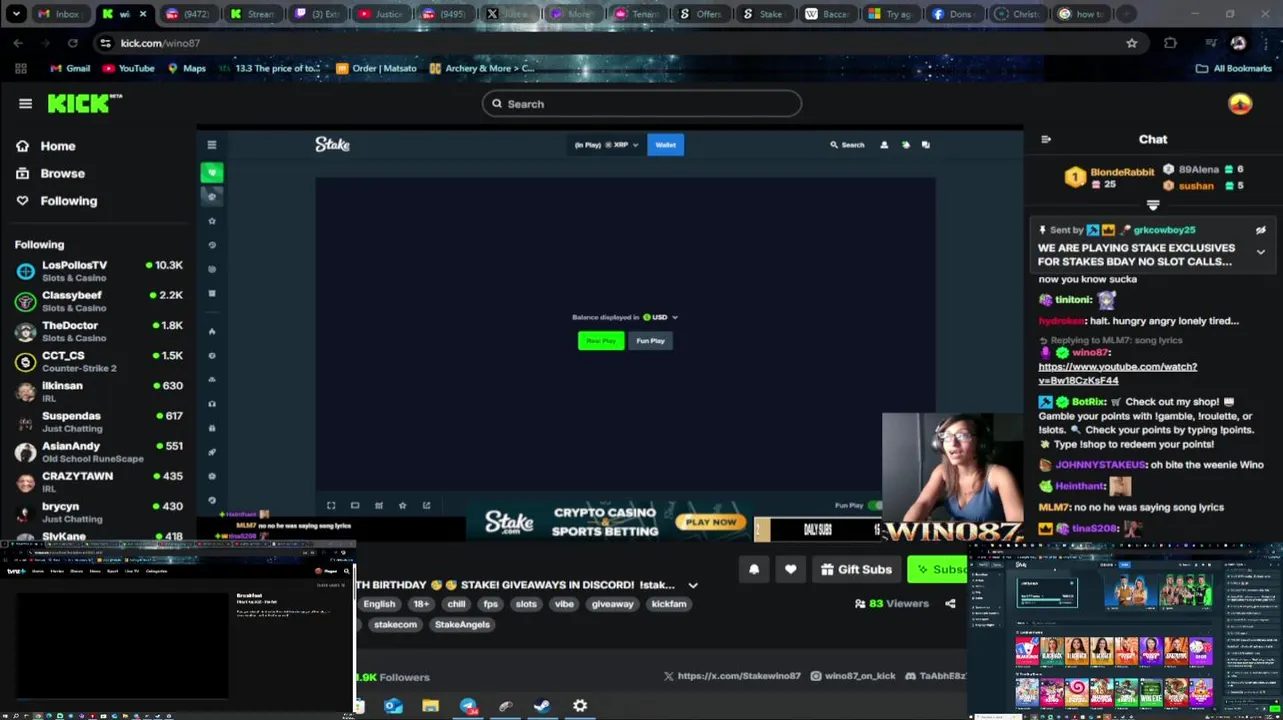Click the giveaway stream tag

[x=612, y=604]
